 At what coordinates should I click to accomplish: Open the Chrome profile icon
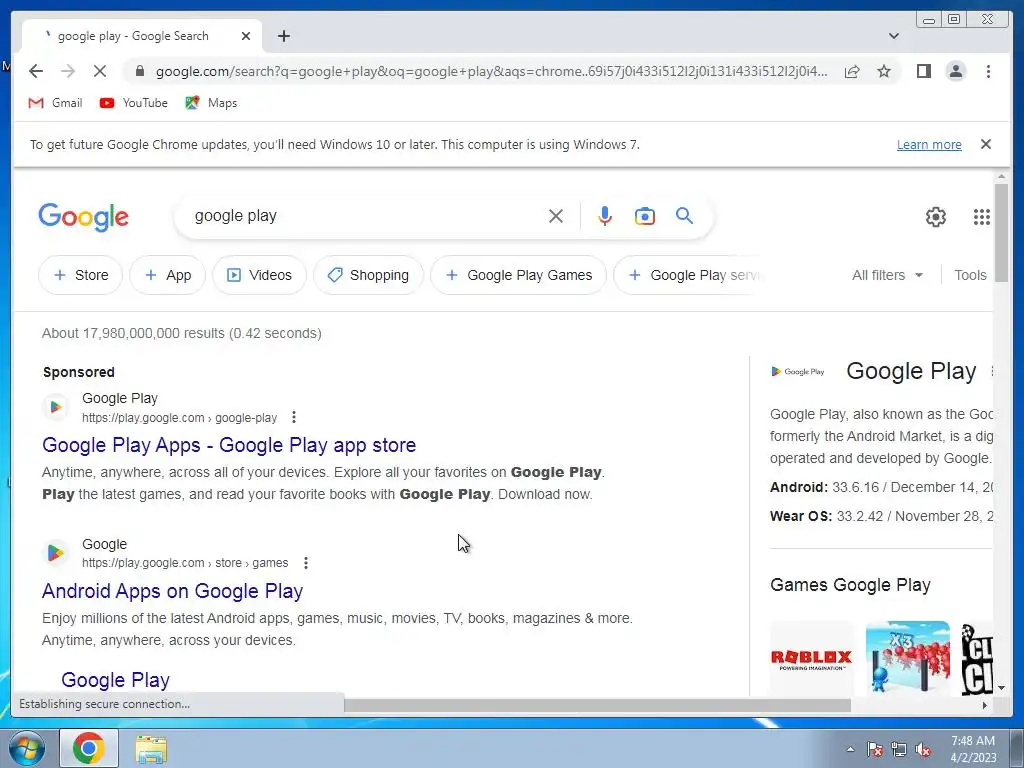click(x=955, y=71)
